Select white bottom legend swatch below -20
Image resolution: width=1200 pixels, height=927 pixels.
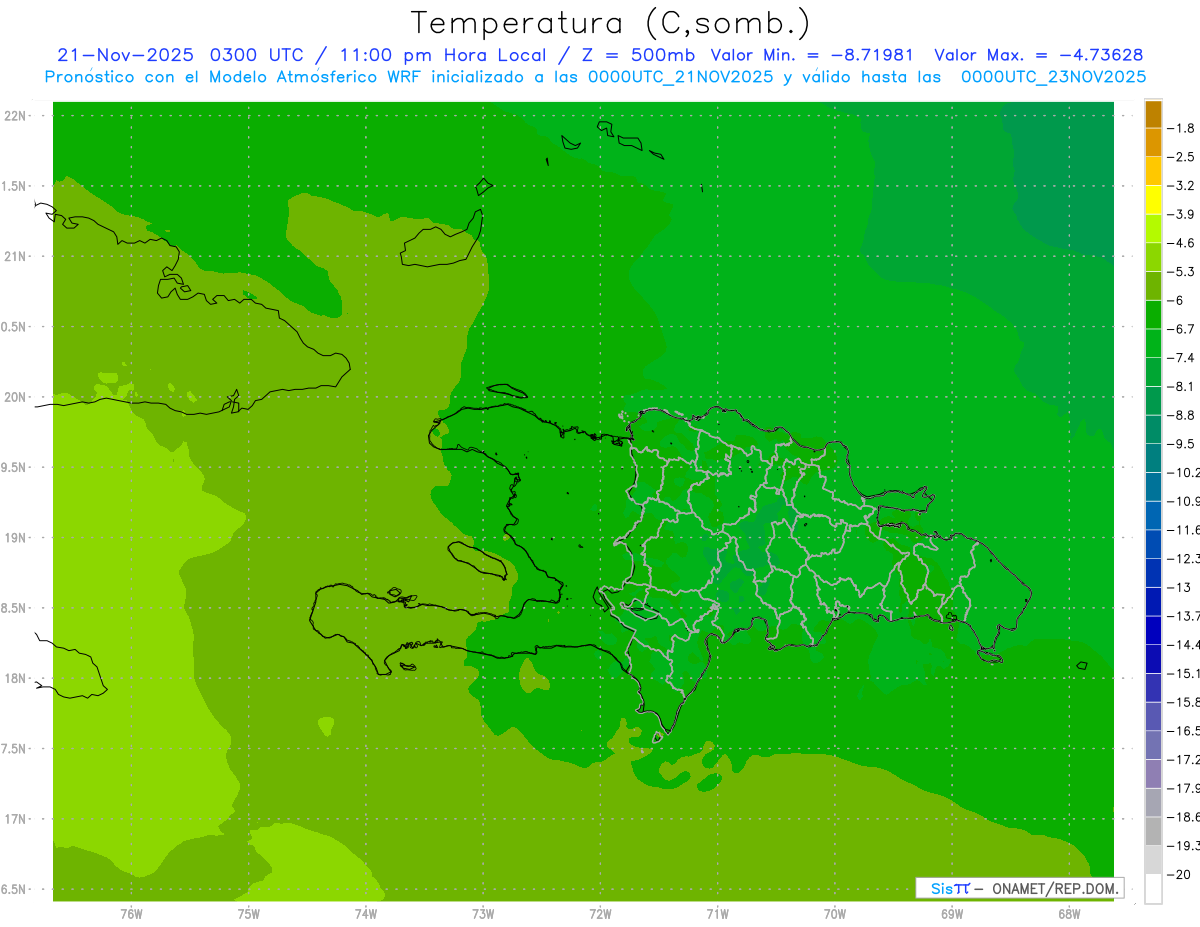coord(1153,889)
